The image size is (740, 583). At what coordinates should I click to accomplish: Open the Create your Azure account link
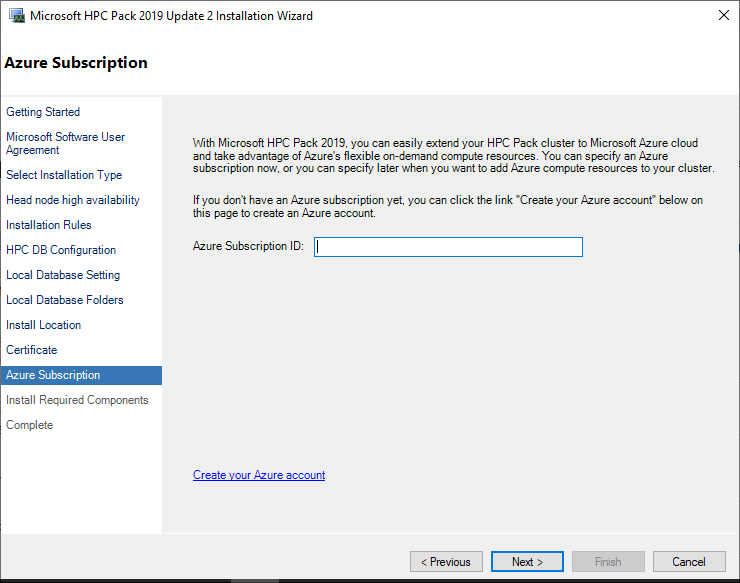(259, 475)
